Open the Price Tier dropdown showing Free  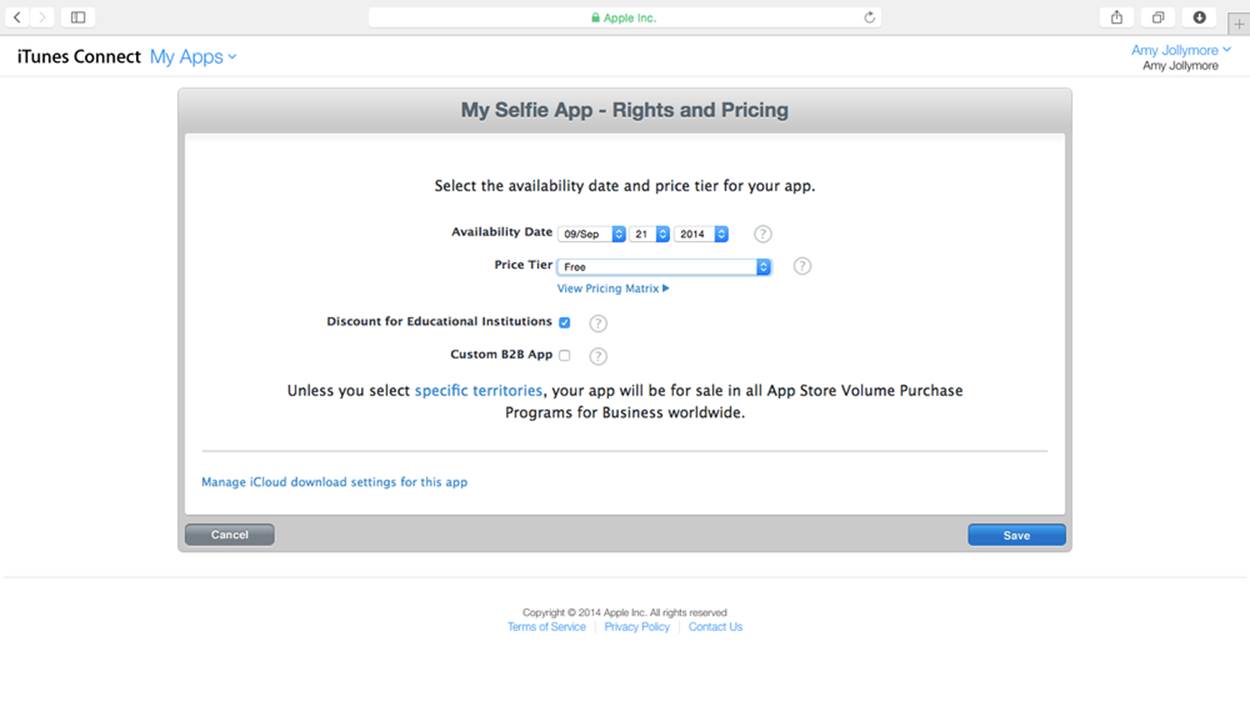664,267
